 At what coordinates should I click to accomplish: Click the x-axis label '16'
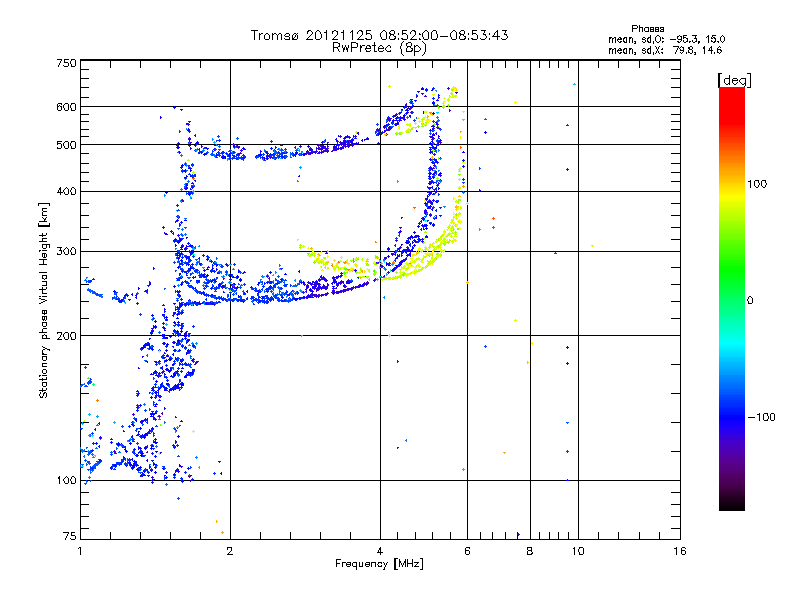[x=680, y=551]
